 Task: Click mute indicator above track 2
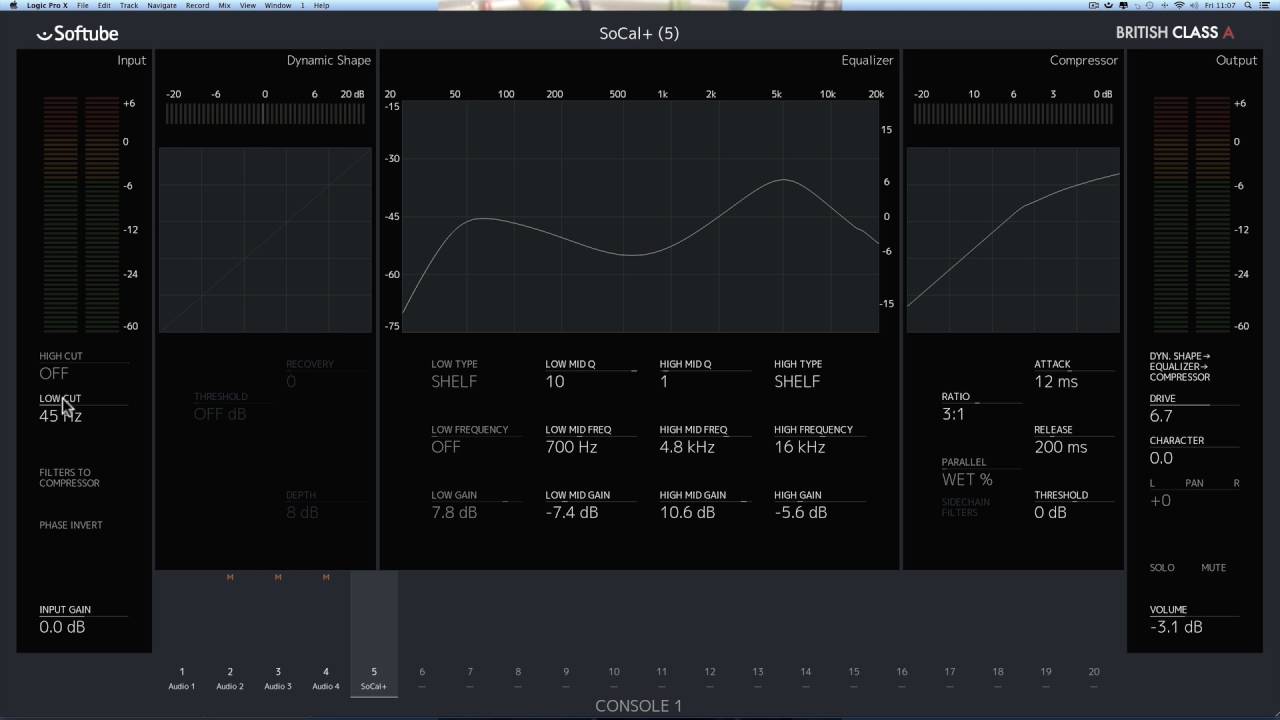230,577
